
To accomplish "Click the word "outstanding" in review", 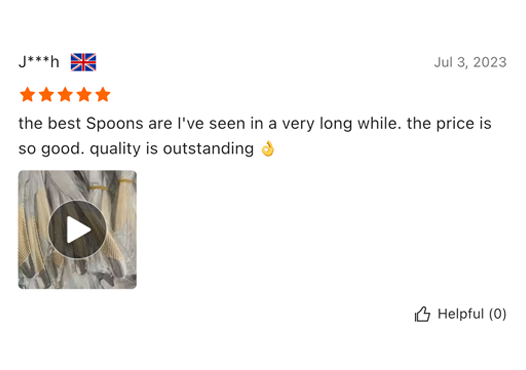I will tap(208, 149).
